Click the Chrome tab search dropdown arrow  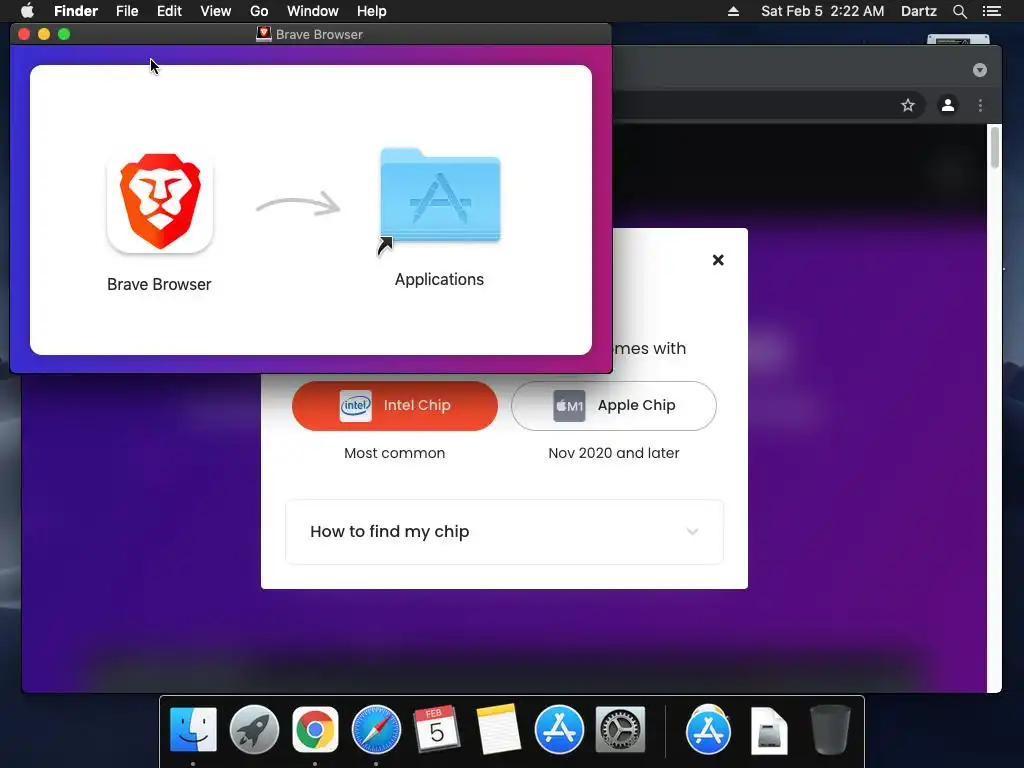pos(979,70)
